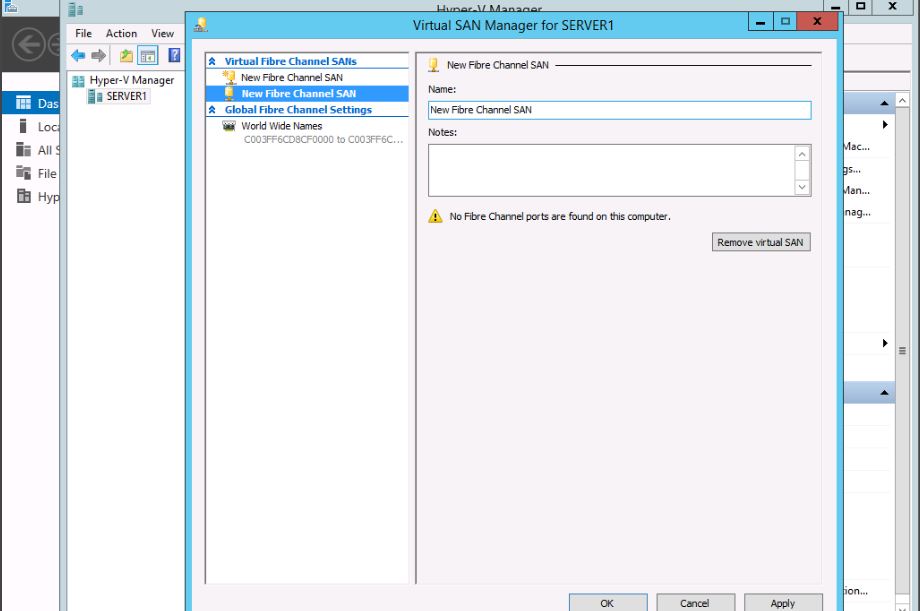Click the OK button
The height and width of the screenshot is (611, 920).
pyautogui.click(x=608, y=603)
